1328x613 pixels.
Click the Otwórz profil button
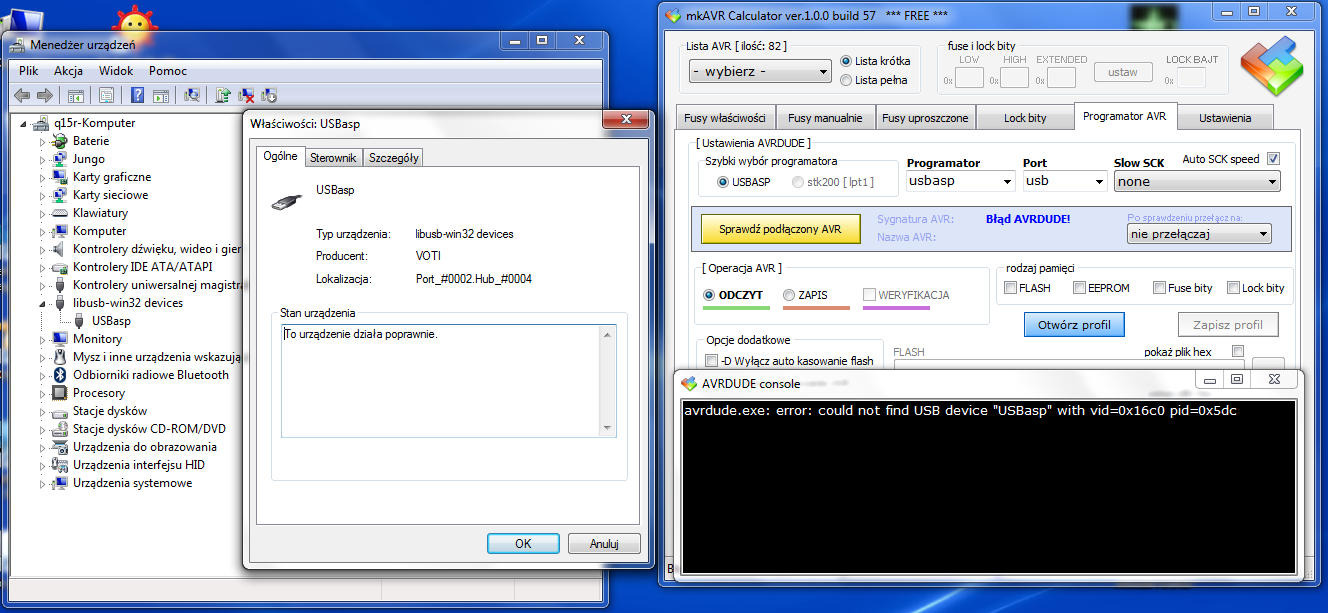click(x=1073, y=324)
